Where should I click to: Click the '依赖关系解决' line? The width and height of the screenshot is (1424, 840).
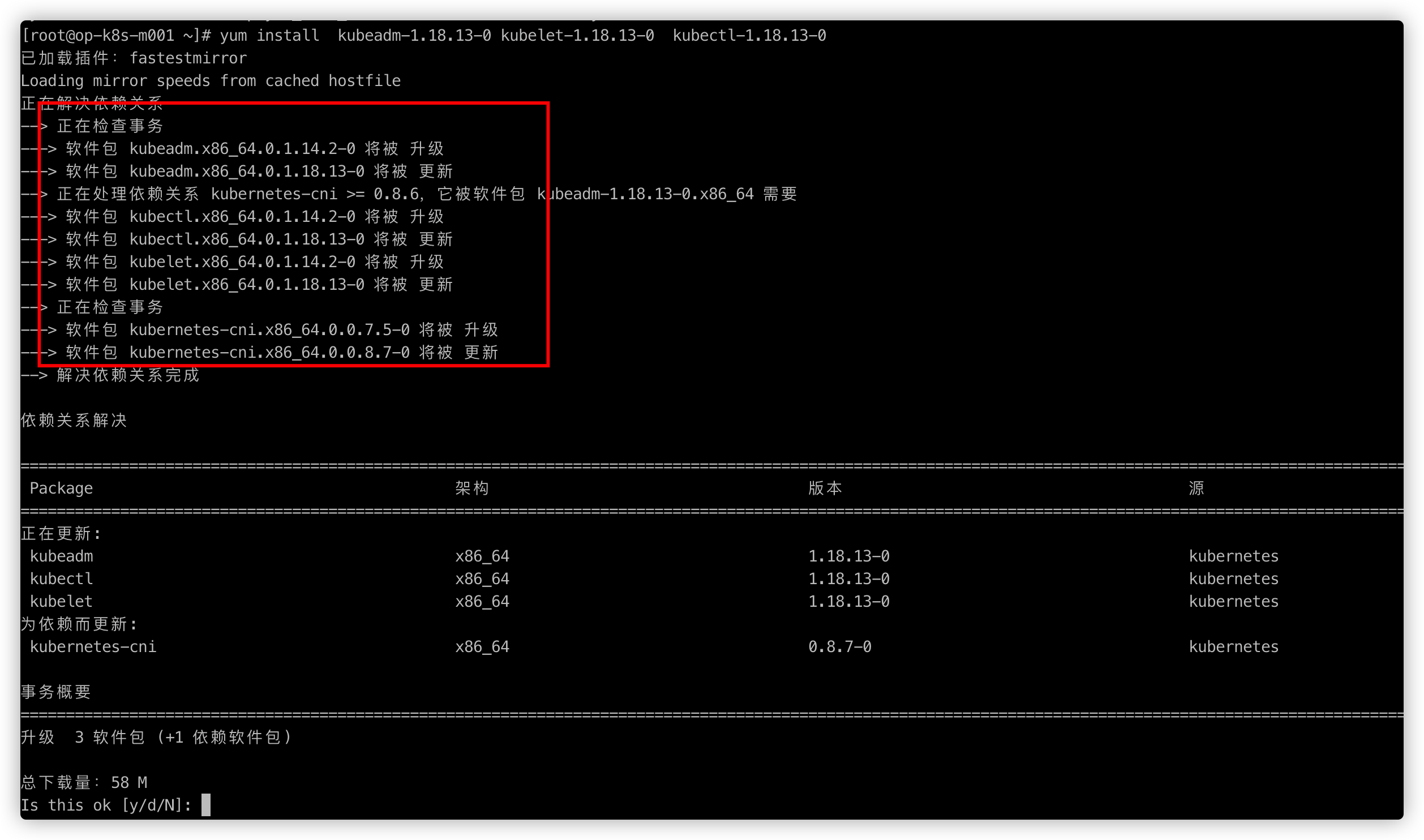tap(74, 421)
